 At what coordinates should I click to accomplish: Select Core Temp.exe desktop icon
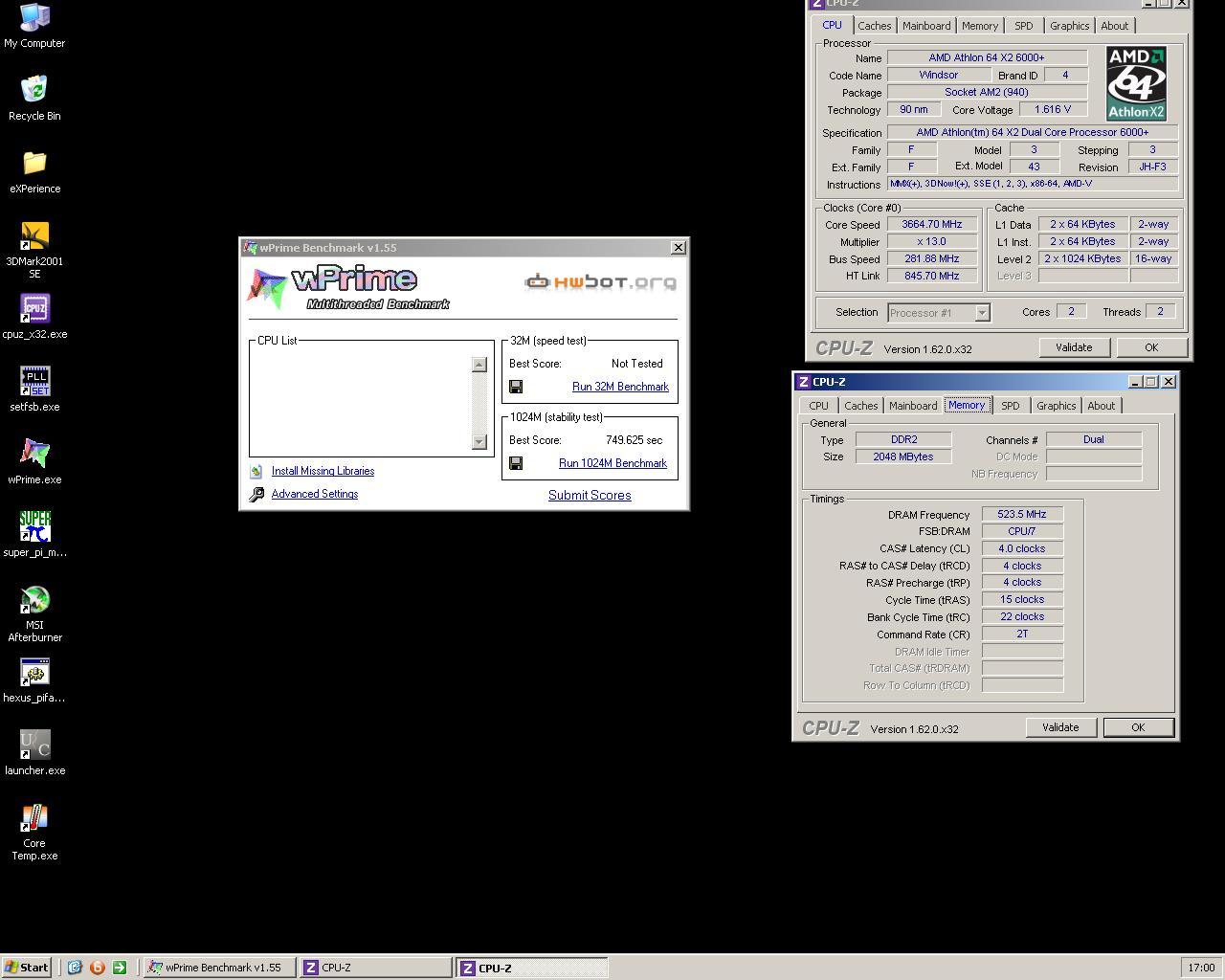pos(34,832)
